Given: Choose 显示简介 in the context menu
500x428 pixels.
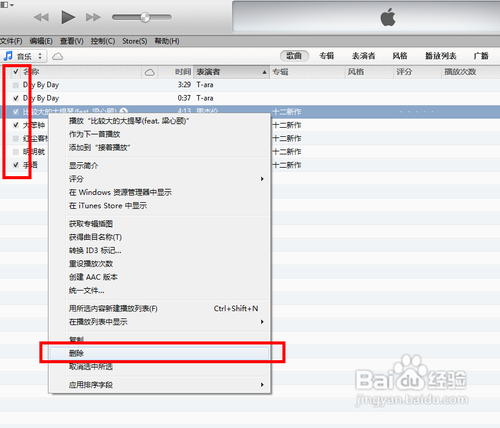Looking at the screenshot, I should point(159,165).
